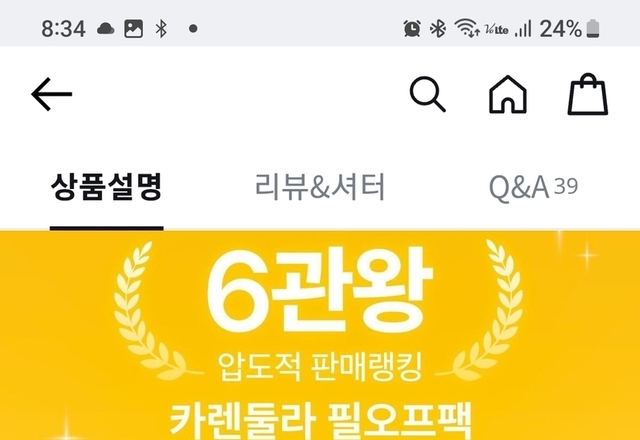
Task: Tap the 8:34 clock in status bar
Action: point(64,29)
